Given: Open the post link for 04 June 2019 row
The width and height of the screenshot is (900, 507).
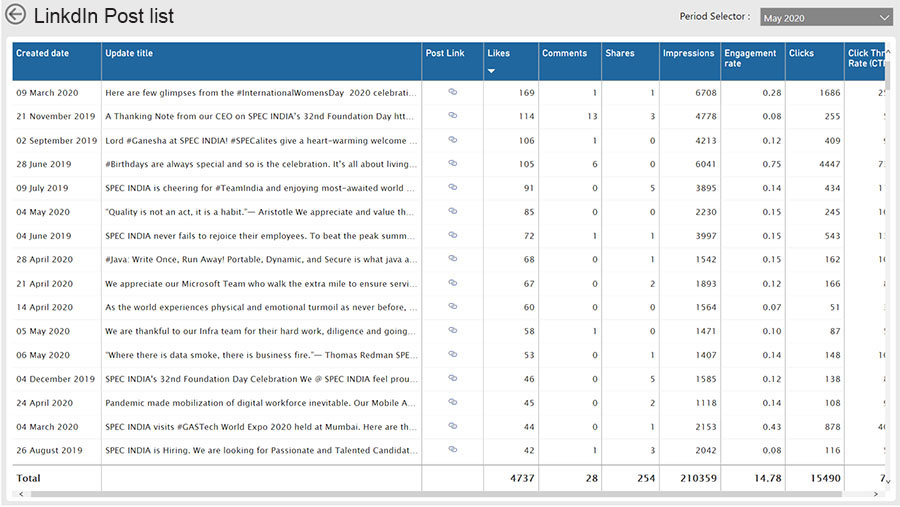Looking at the screenshot, I should [x=452, y=235].
